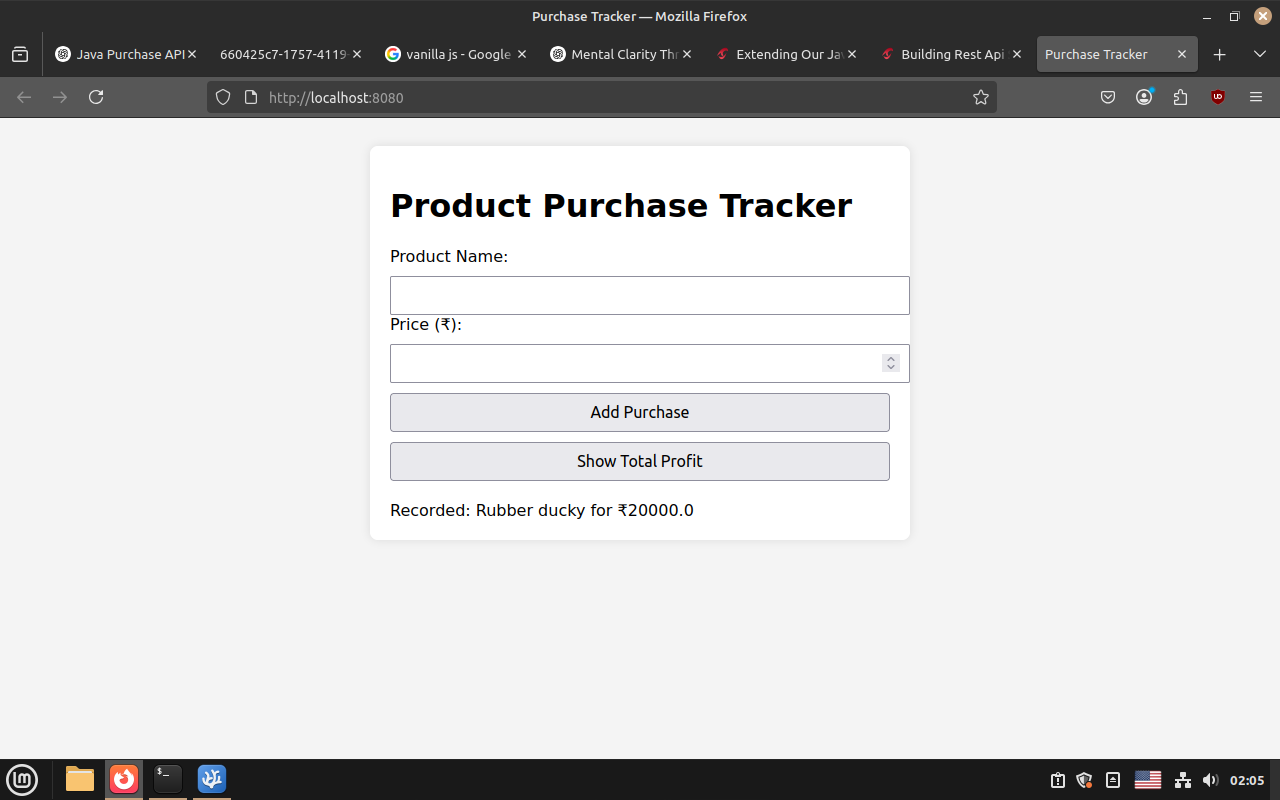The height and width of the screenshot is (800, 1280).
Task: Open the list all tabs dropdown
Action: [1259, 54]
